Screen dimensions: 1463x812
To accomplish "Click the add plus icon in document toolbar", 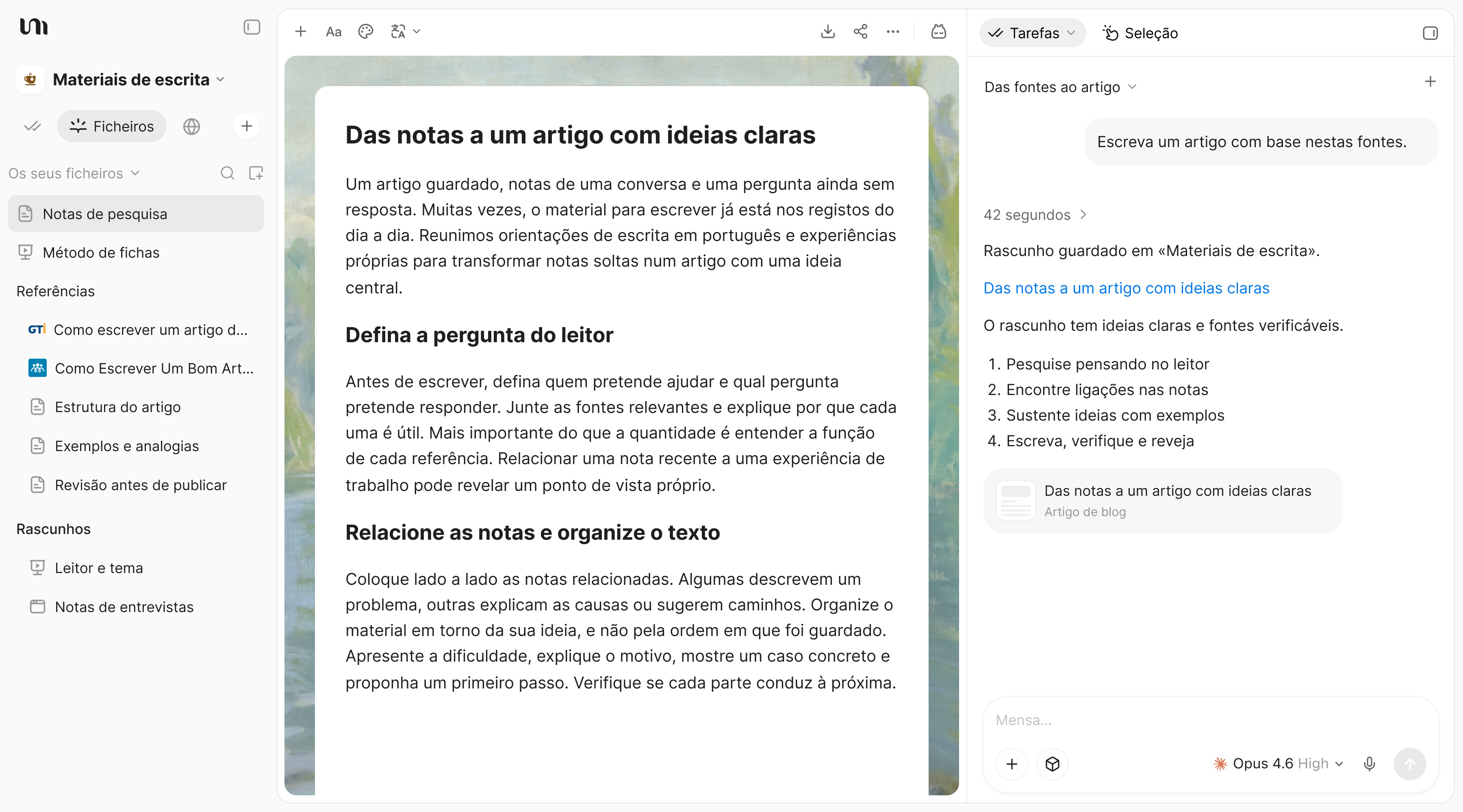I will tap(300, 32).
